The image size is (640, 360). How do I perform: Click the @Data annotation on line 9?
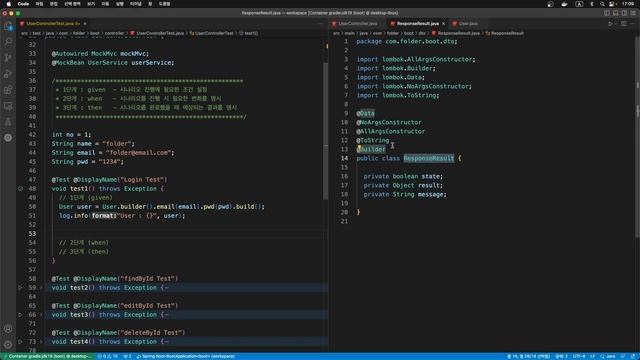[365, 113]
